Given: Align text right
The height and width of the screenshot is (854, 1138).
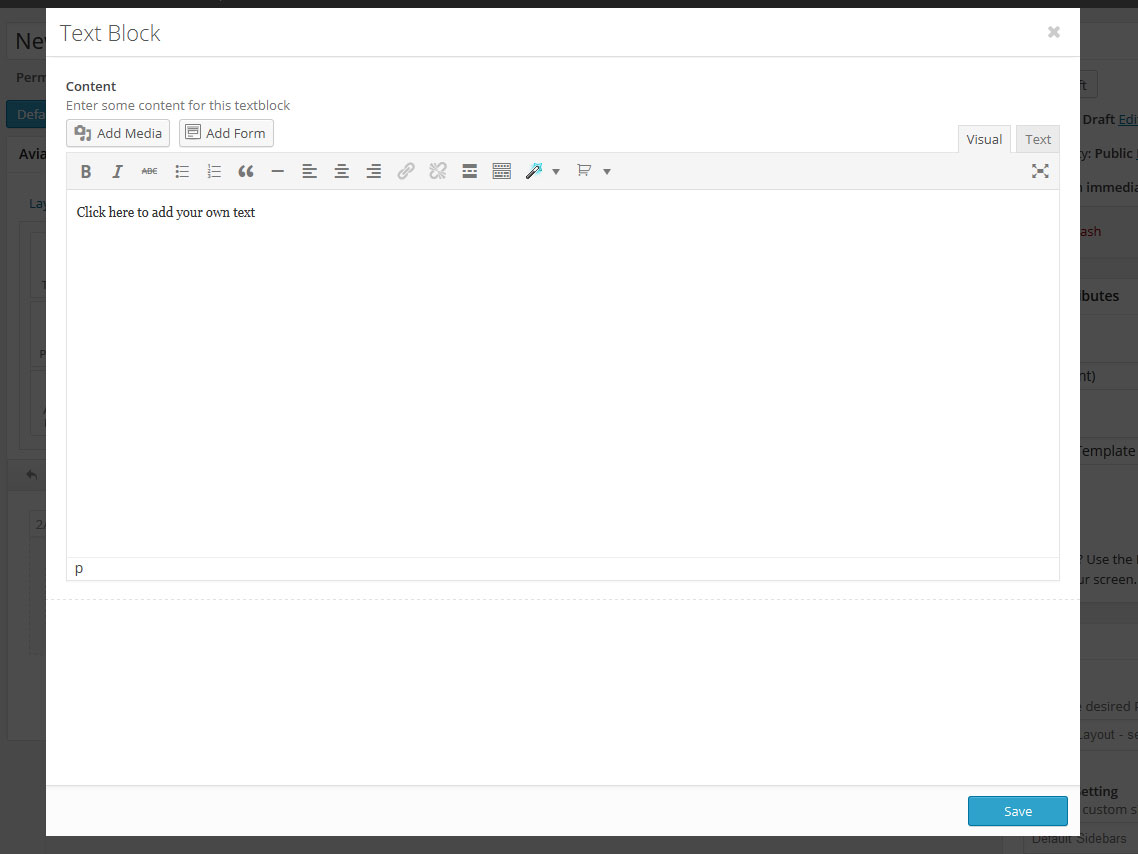Looking at the screenshot, I should point(373,171).
